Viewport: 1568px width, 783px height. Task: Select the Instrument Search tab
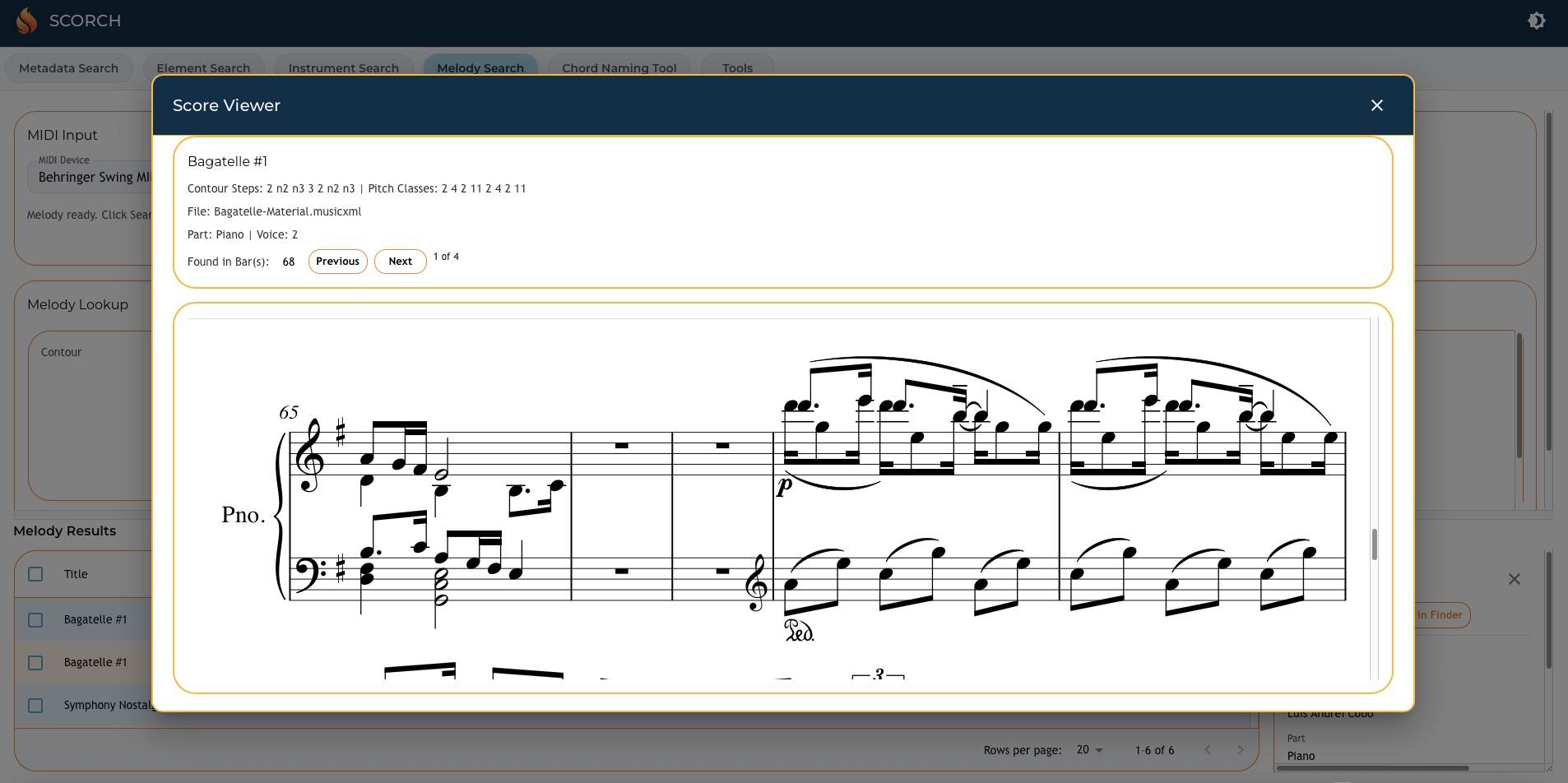(343, 67)
